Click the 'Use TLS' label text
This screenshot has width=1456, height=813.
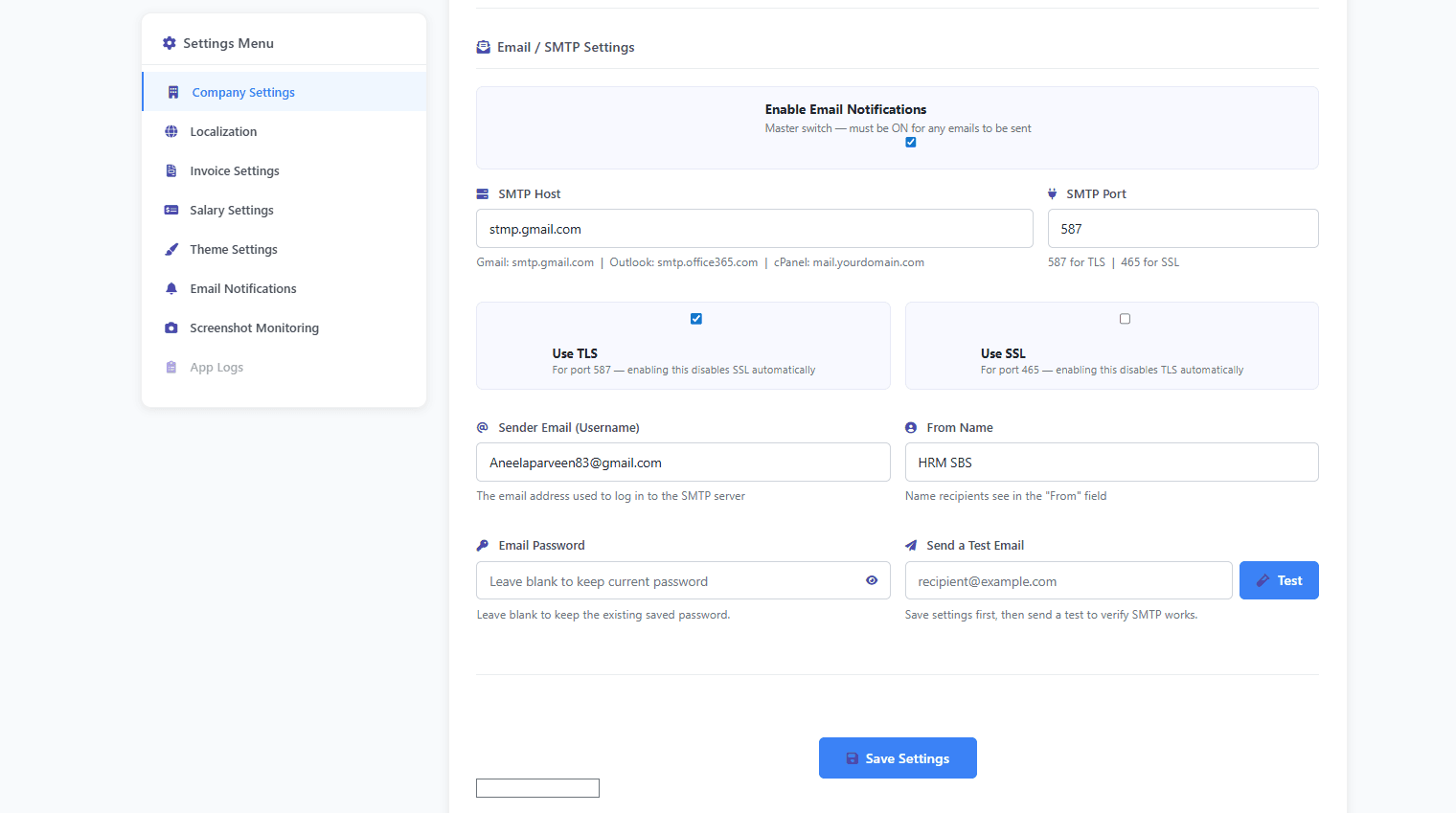575,353
